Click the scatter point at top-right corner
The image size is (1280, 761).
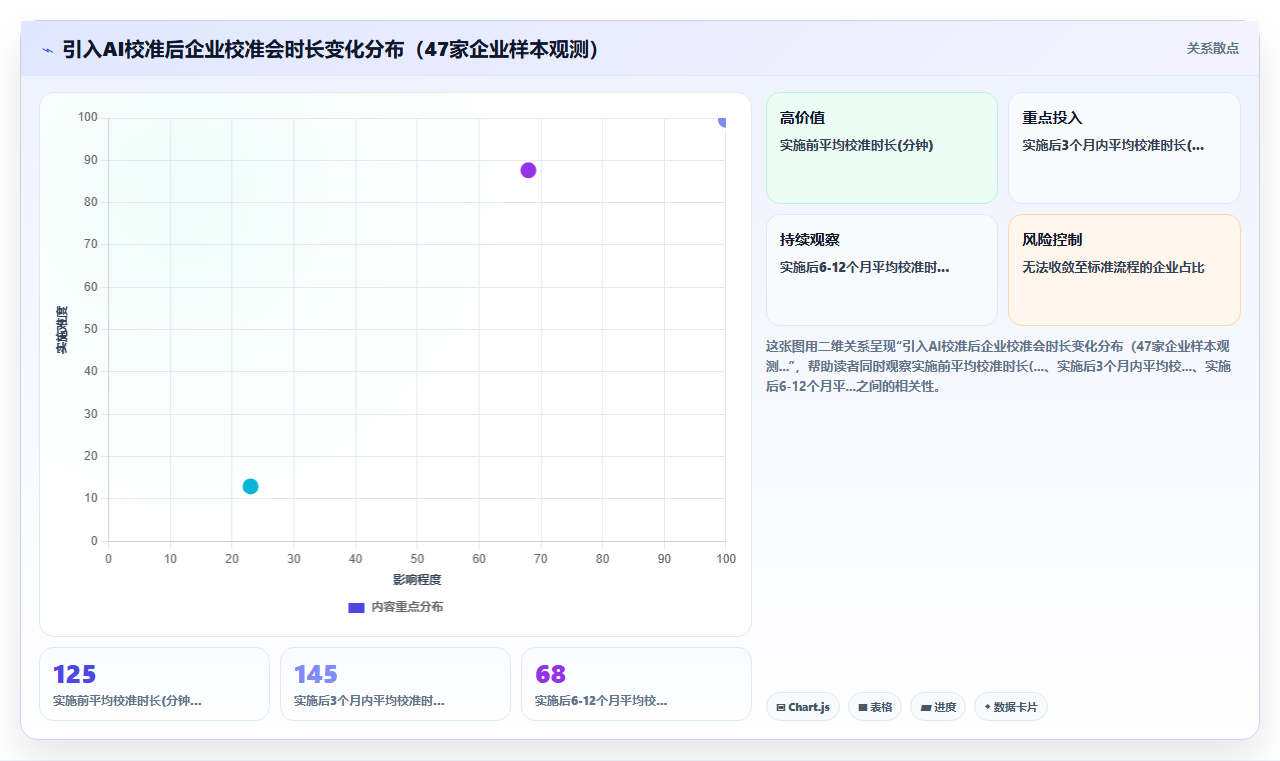(722, 120)
